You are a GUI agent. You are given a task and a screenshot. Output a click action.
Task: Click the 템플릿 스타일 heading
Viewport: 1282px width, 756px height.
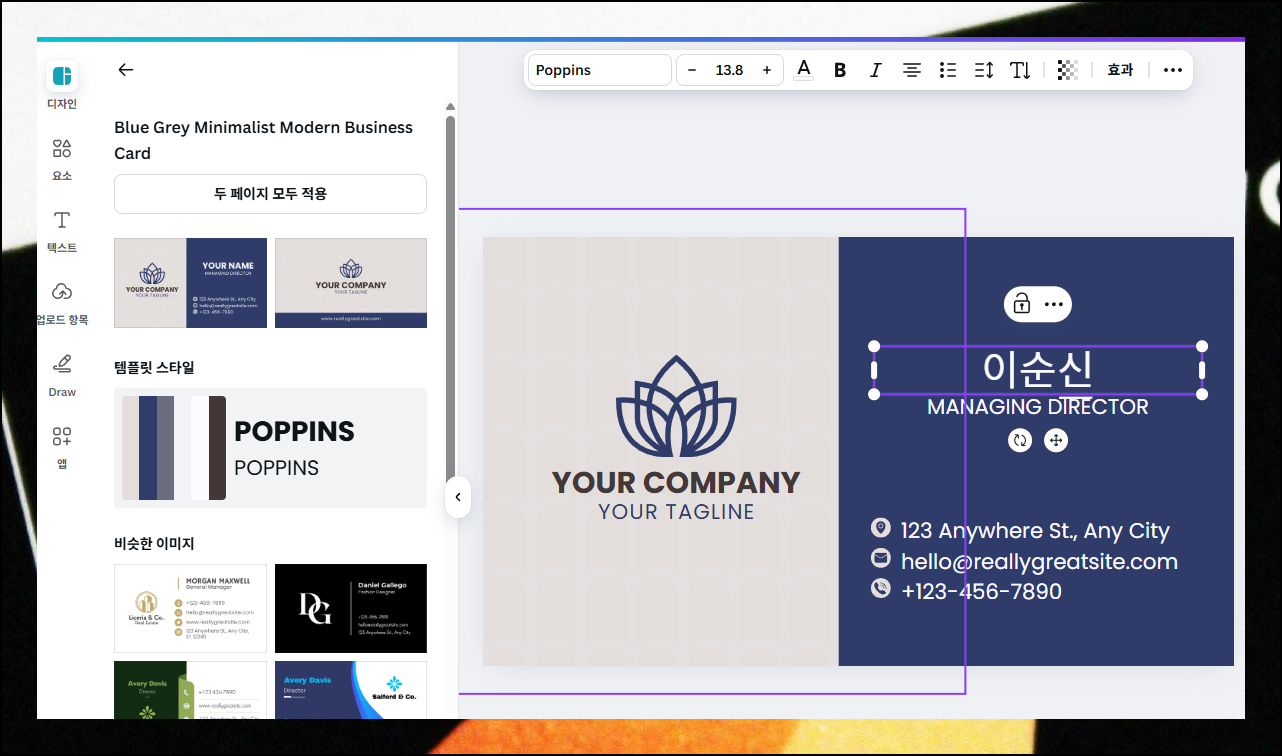coord(154,367)
